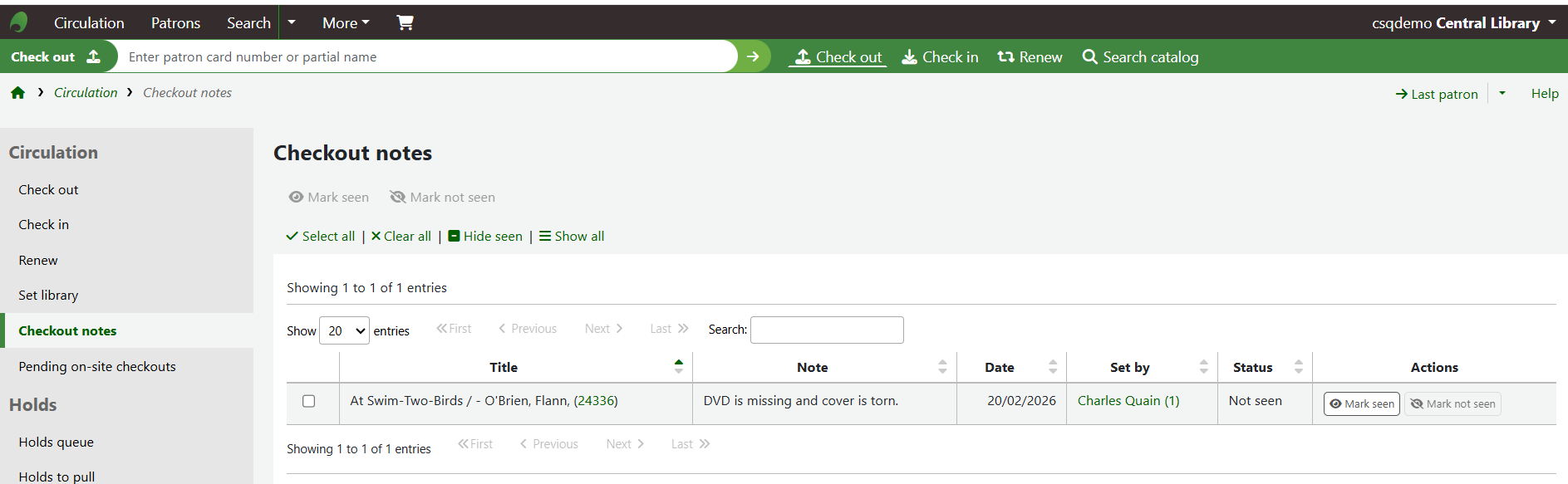
Task: Submit patron search with arrow button
Action: [753, 56]
